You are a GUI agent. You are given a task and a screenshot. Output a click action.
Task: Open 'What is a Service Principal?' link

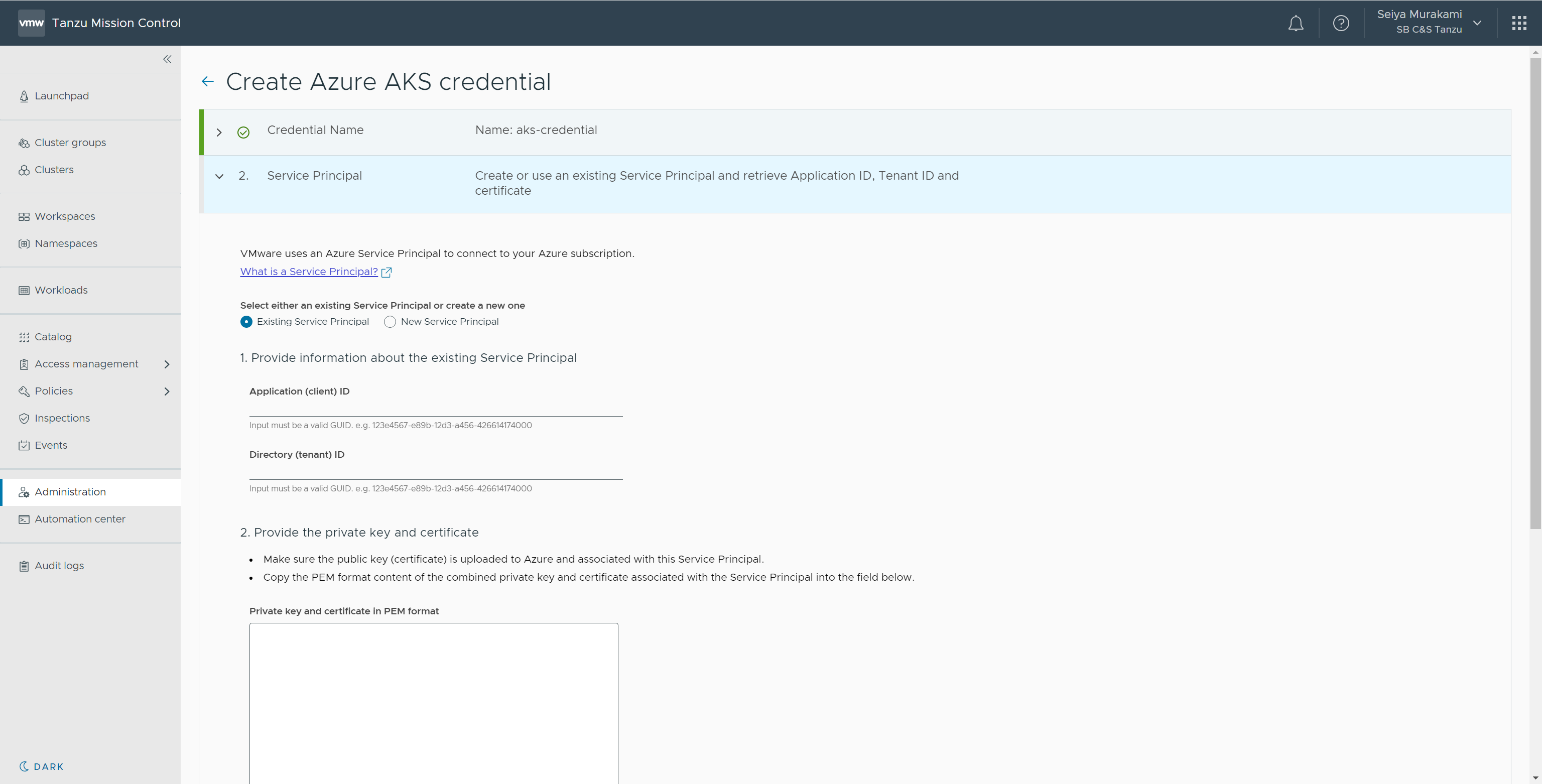[x=309, y=272]
